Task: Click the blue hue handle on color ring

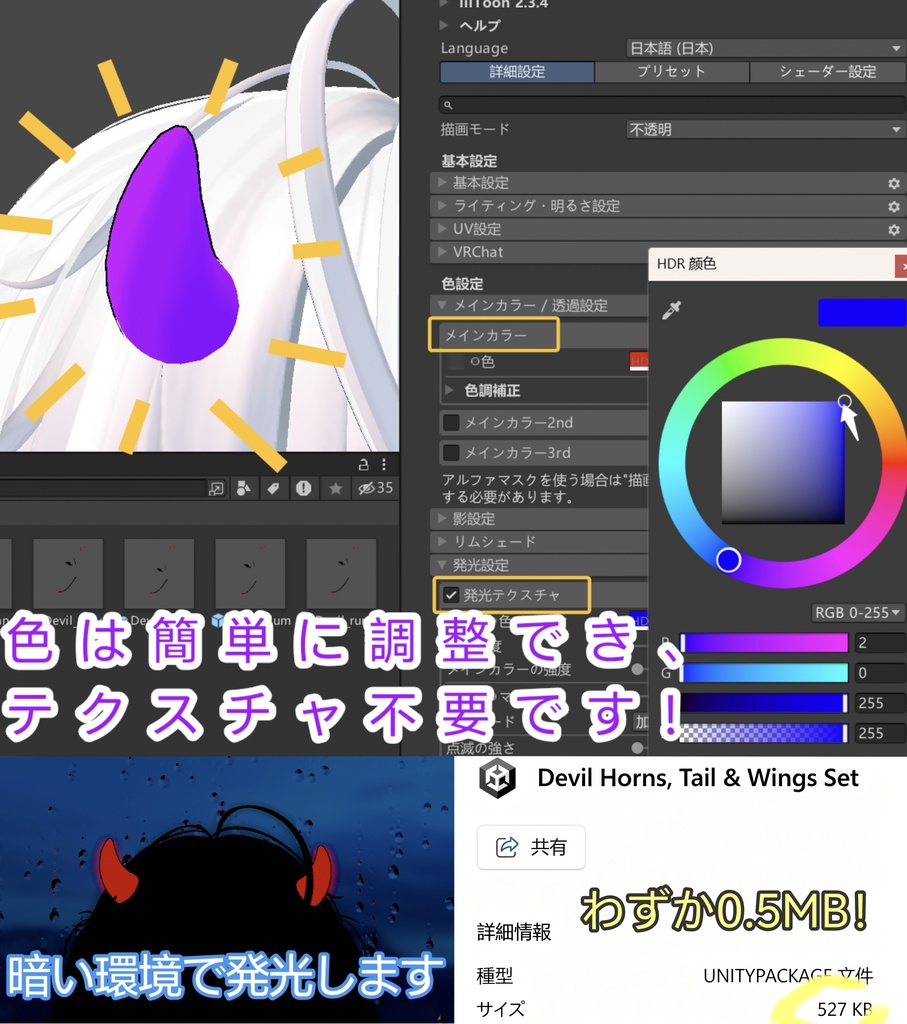Action: point(728,560)
